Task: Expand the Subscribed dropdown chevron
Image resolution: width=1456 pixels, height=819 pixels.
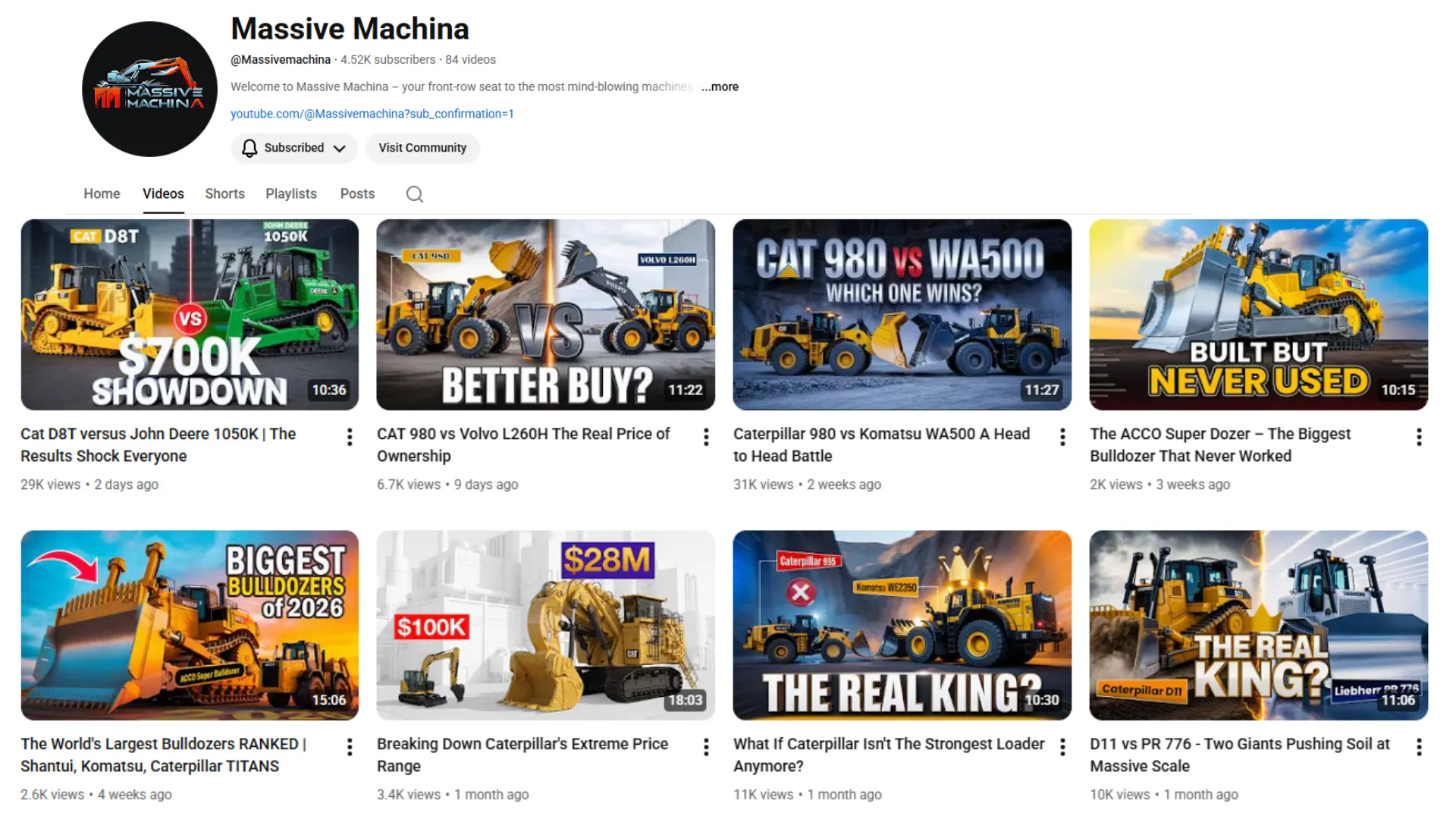Action: tap(340, 149)
